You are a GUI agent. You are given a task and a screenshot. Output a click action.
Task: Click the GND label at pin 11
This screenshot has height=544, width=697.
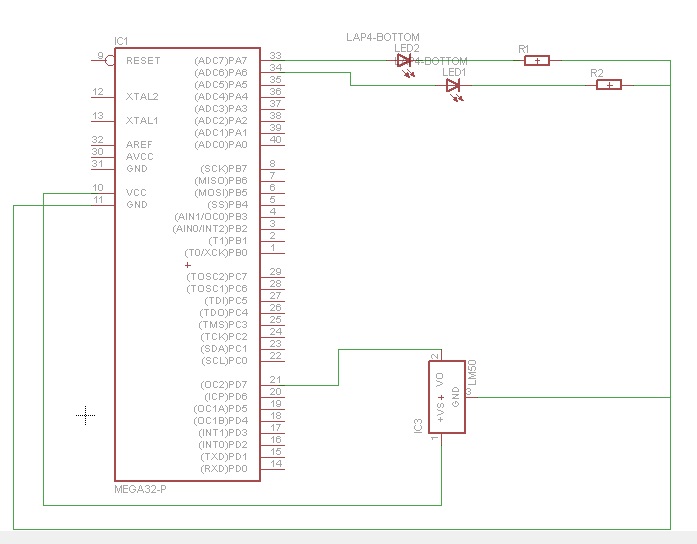pyautogui.click(x=136, y=204)
